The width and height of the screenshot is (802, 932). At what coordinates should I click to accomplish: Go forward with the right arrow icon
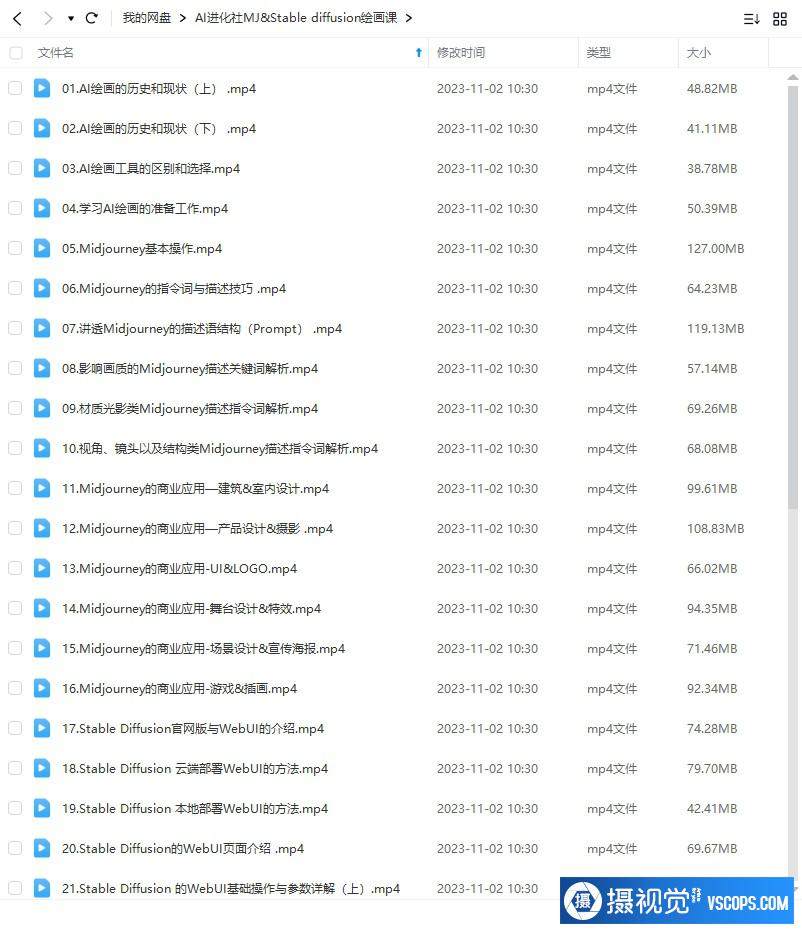[x=48, y=18]
